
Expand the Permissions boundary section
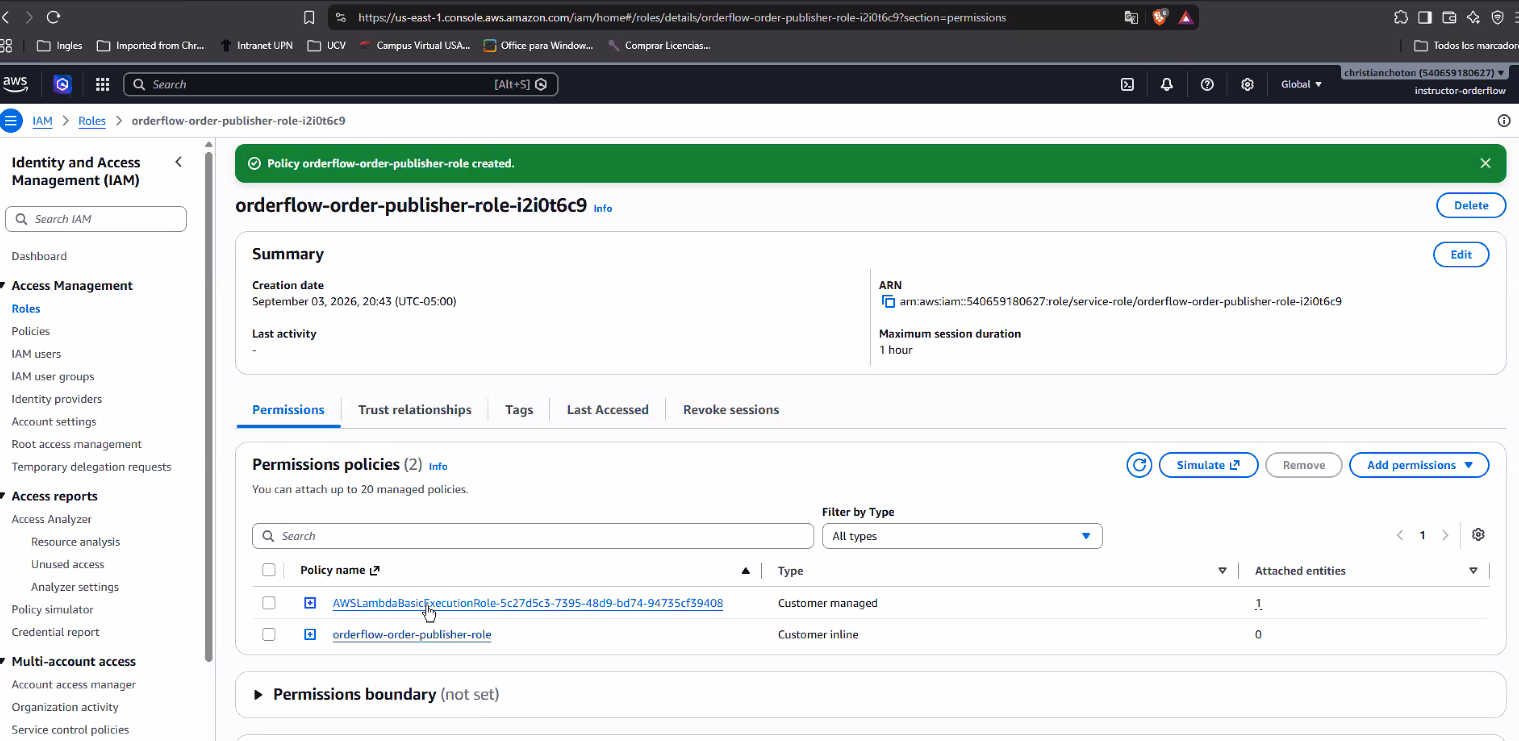(x=259, y=694)
